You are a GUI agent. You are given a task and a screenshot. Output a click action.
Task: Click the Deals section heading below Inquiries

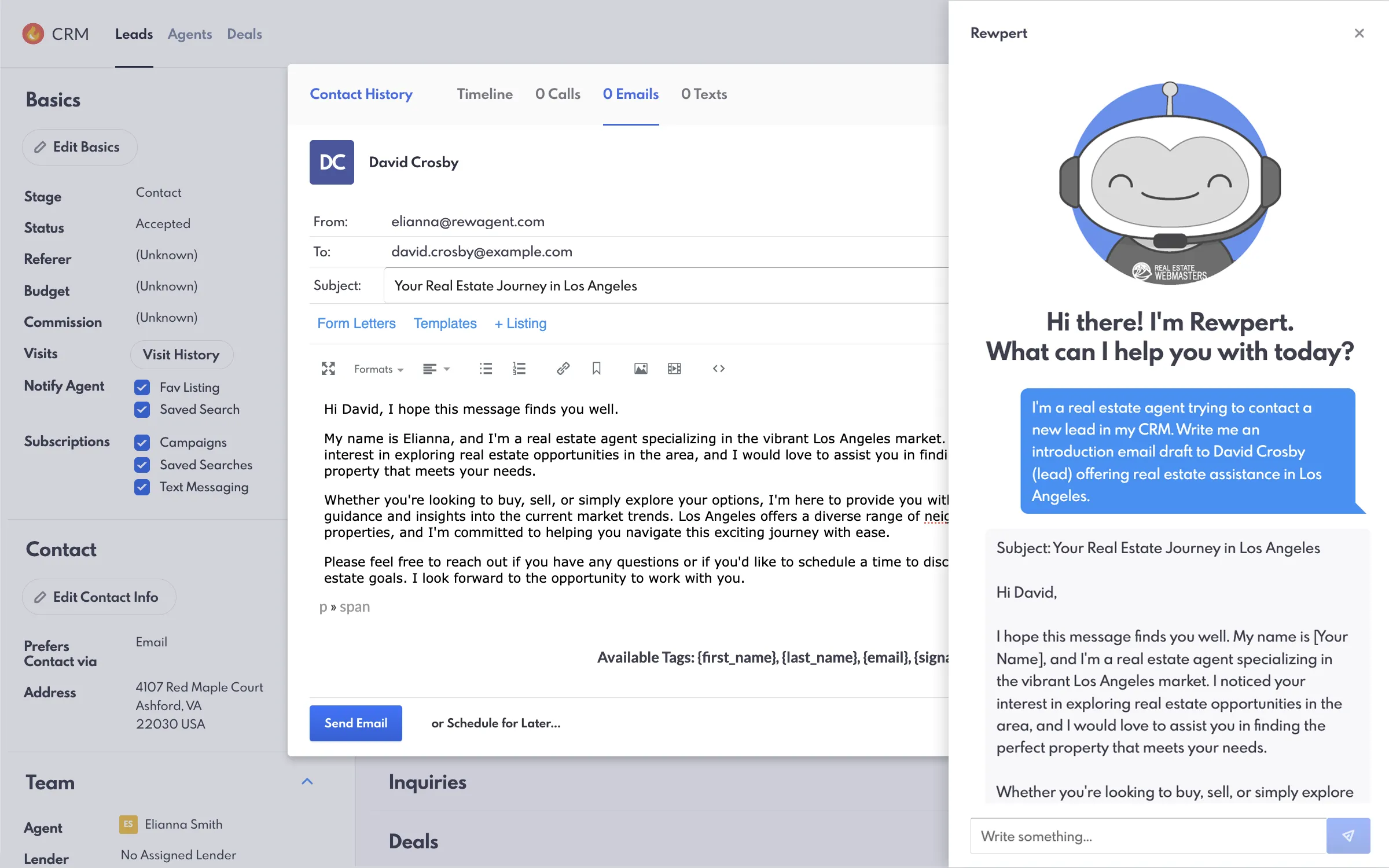coord(413,841)
